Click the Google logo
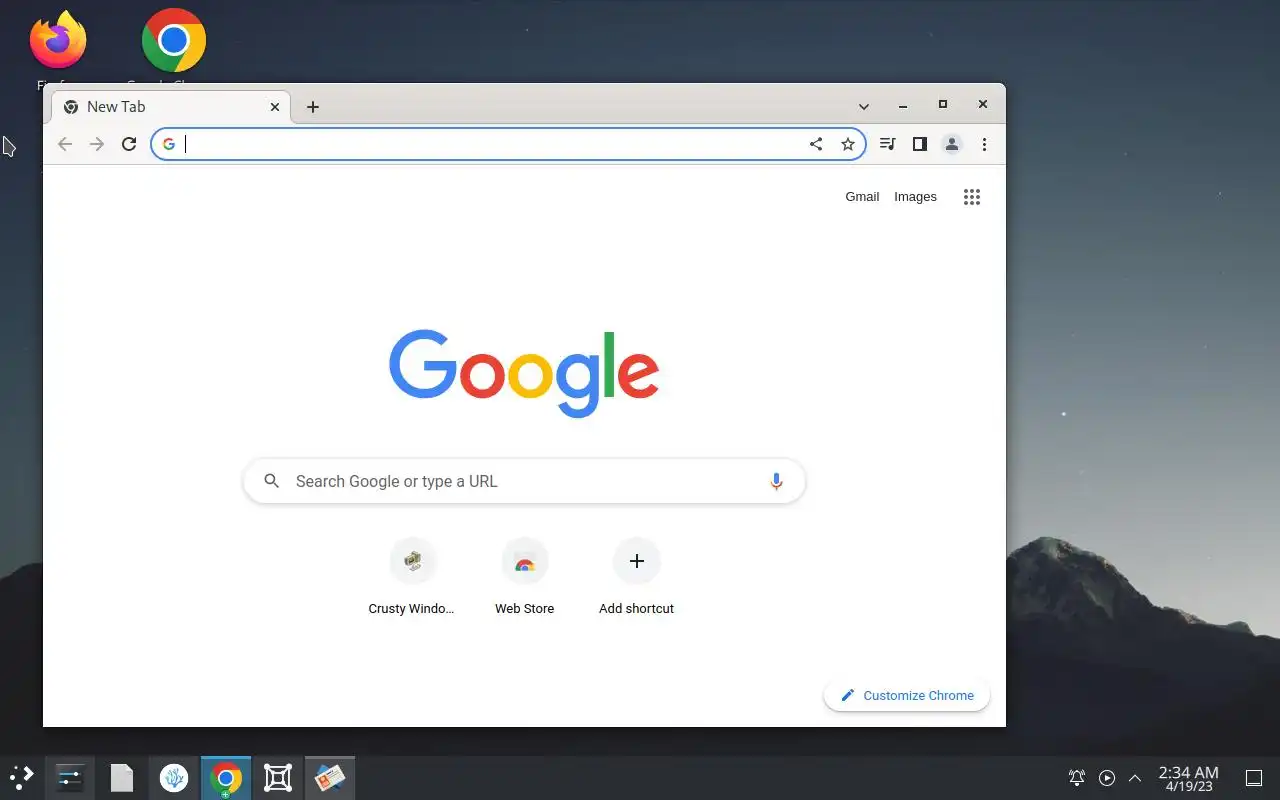The image size is (1280, 800). coord(524,372)
